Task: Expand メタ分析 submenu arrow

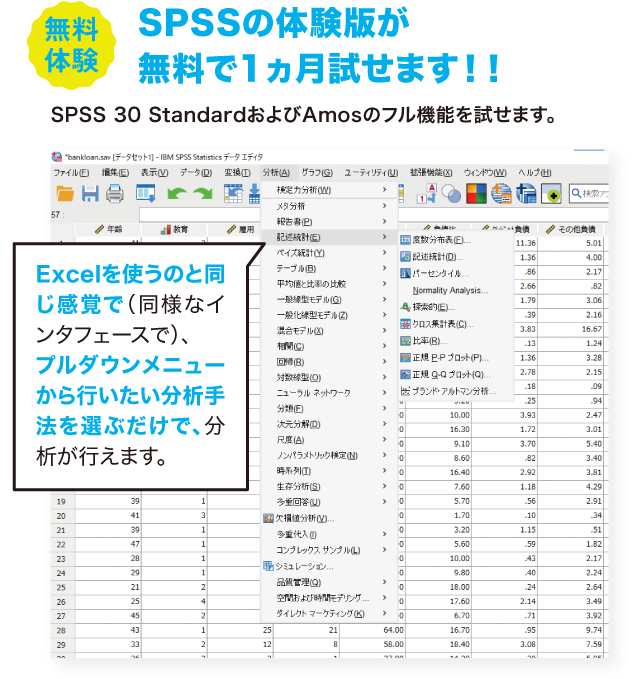Action: point(384,206)
